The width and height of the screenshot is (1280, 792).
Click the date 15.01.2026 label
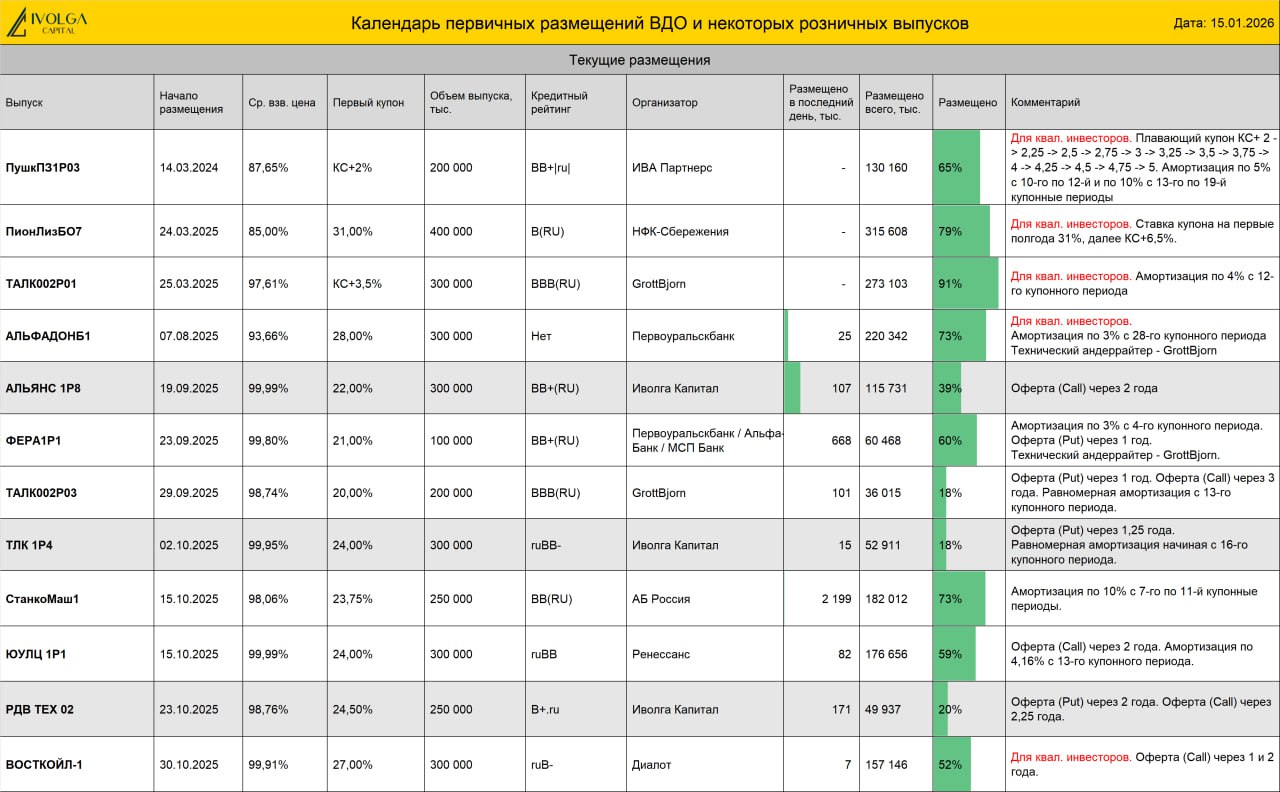point(1223,23)
